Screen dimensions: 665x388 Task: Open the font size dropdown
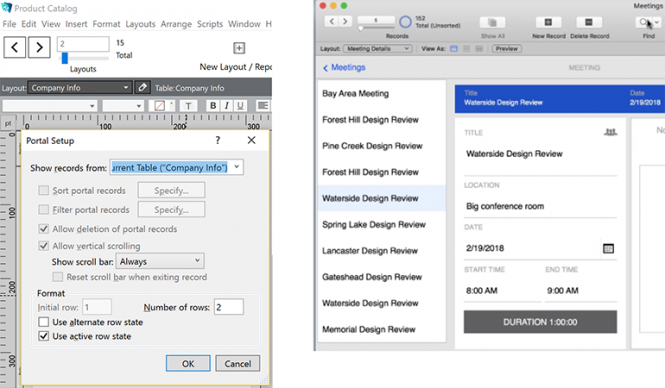[x=123, y=106]
